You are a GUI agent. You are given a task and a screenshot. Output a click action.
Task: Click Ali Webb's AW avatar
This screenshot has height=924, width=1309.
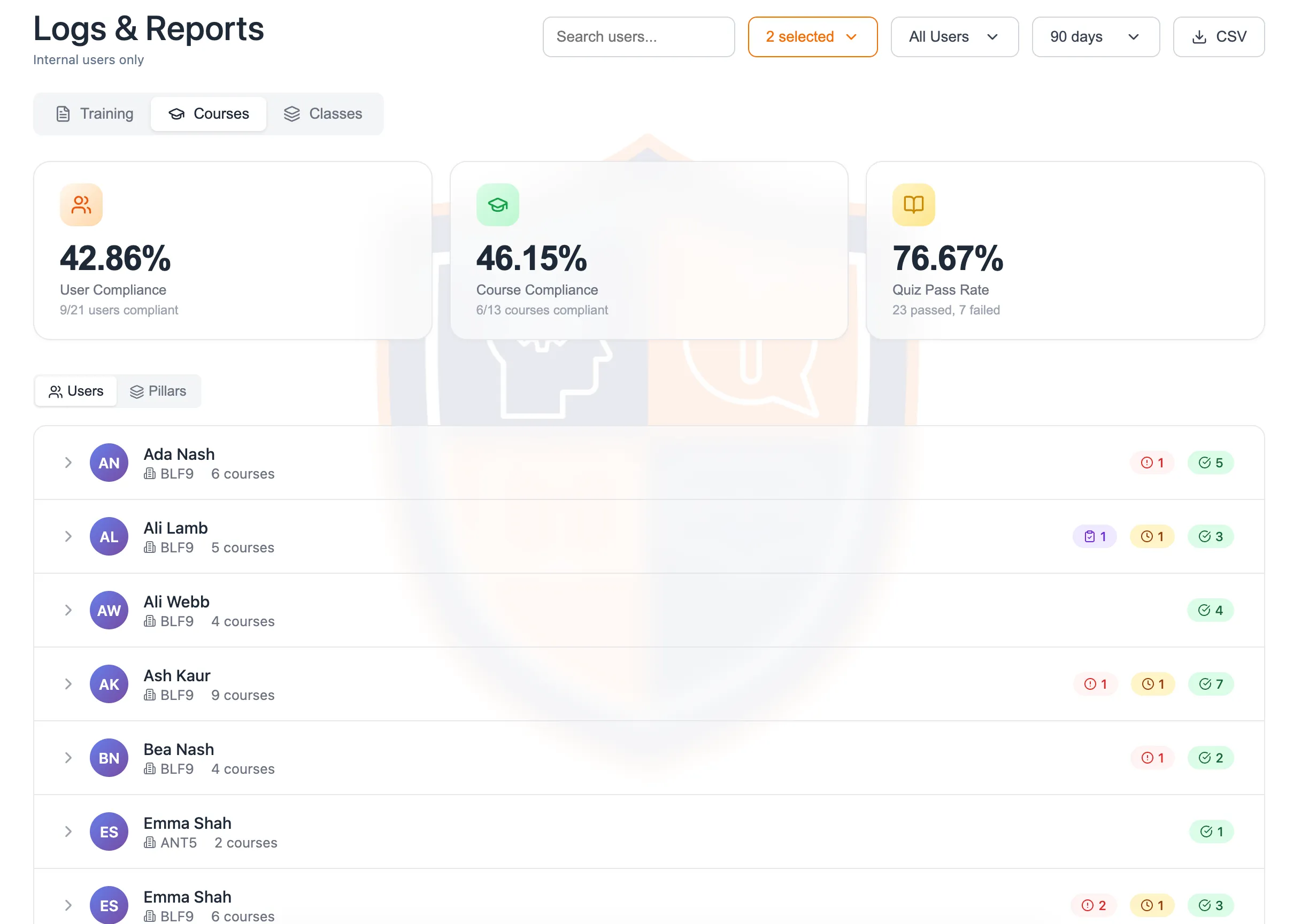[x=109, y=611]
